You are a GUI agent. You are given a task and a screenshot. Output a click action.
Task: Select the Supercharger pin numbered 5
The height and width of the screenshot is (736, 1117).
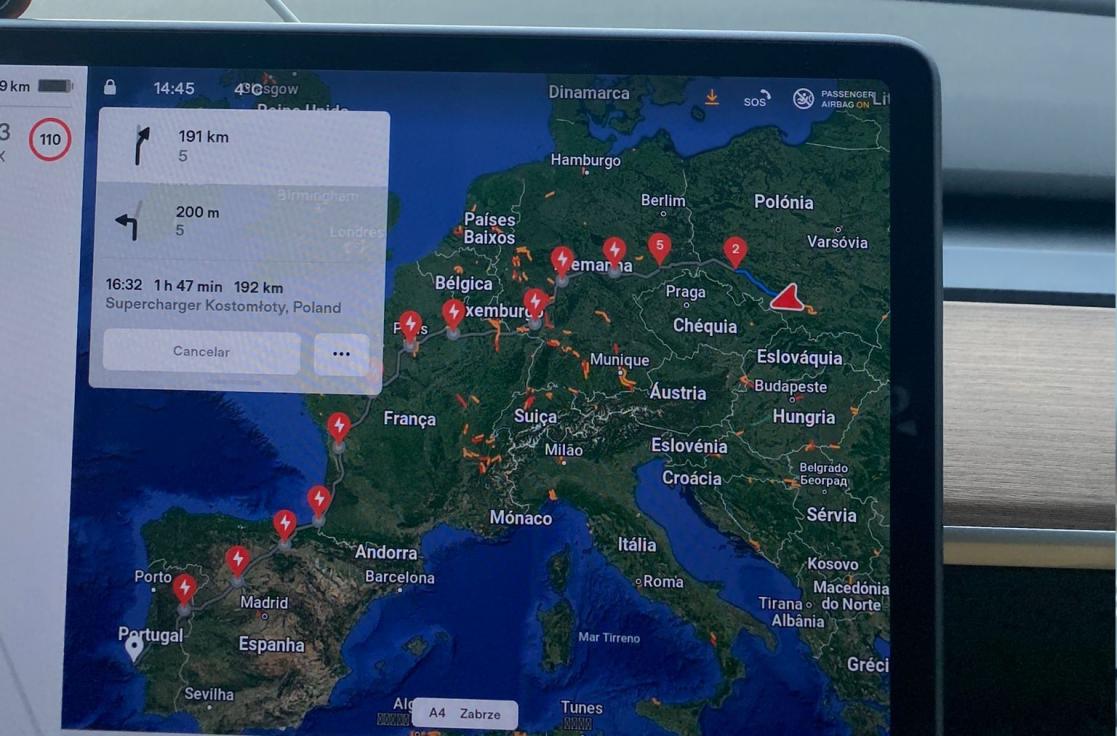click(659, 247)
